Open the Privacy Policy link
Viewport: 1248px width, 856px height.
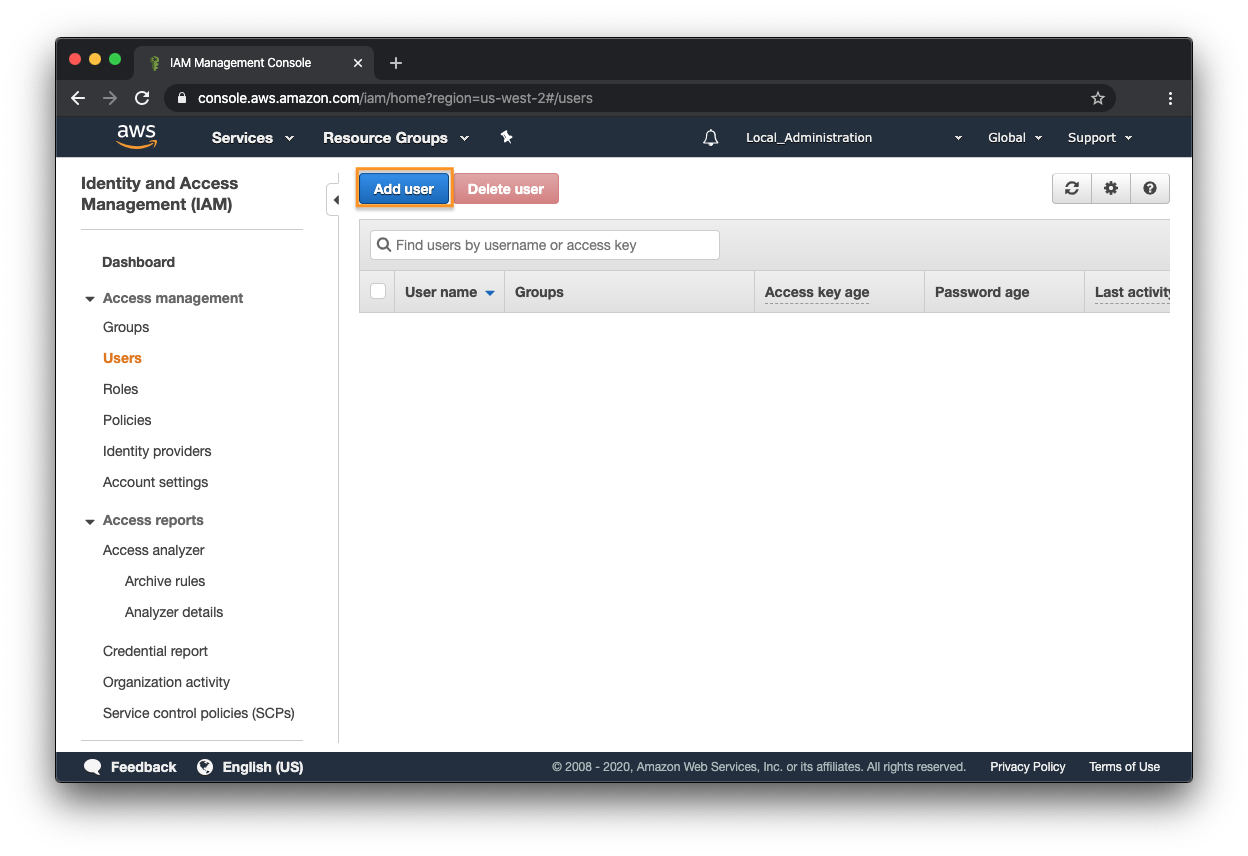[x=1028, y=767]
